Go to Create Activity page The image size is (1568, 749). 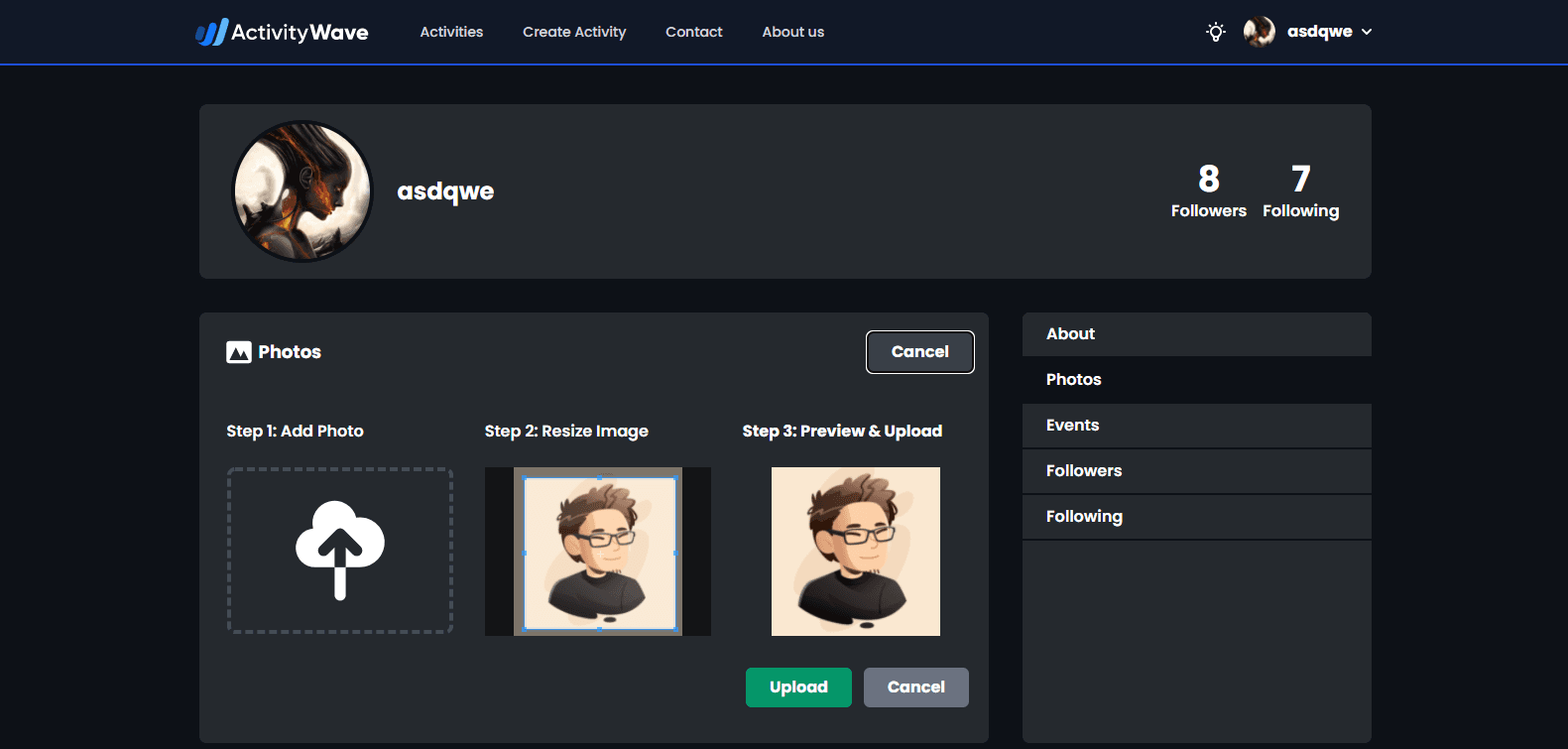tap(574, 32)
